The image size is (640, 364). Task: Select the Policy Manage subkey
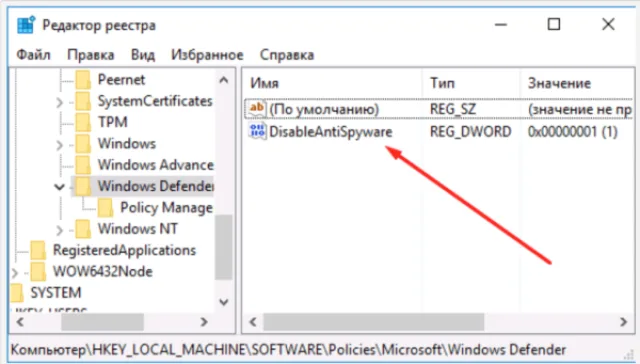[x=167, y=208]
